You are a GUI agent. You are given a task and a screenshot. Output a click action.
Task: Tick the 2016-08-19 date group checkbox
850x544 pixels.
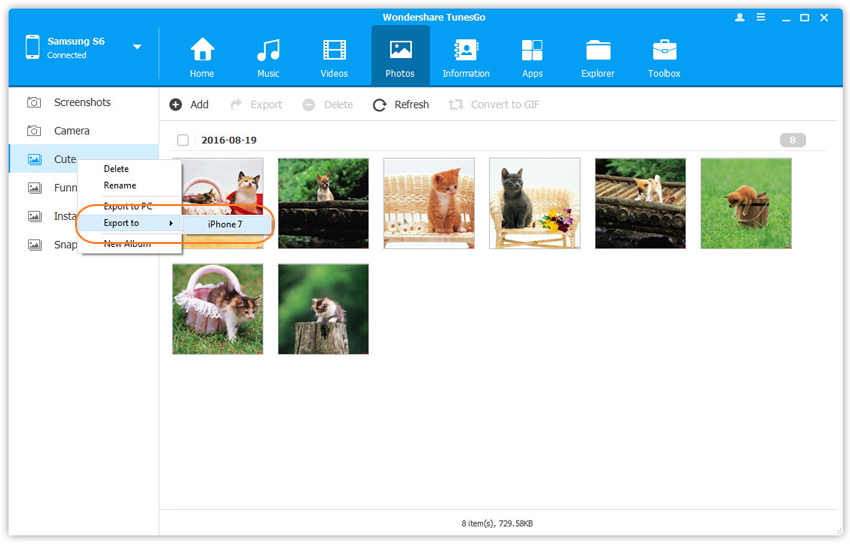[183, 141]
